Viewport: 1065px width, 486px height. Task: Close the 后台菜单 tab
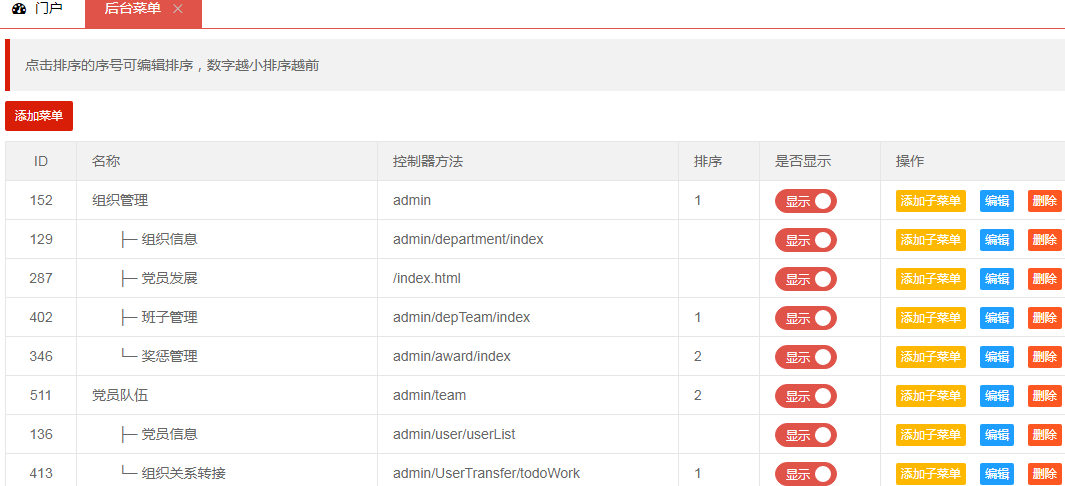click(178, 9)
